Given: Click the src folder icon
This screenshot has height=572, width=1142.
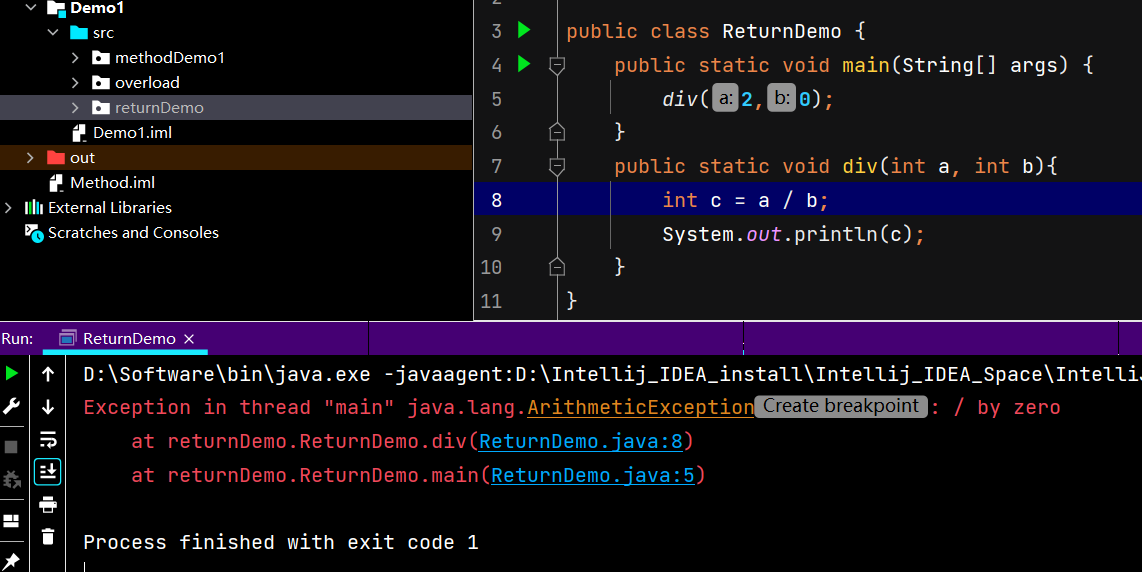Looking at the screenshot, I should [79, 33].
